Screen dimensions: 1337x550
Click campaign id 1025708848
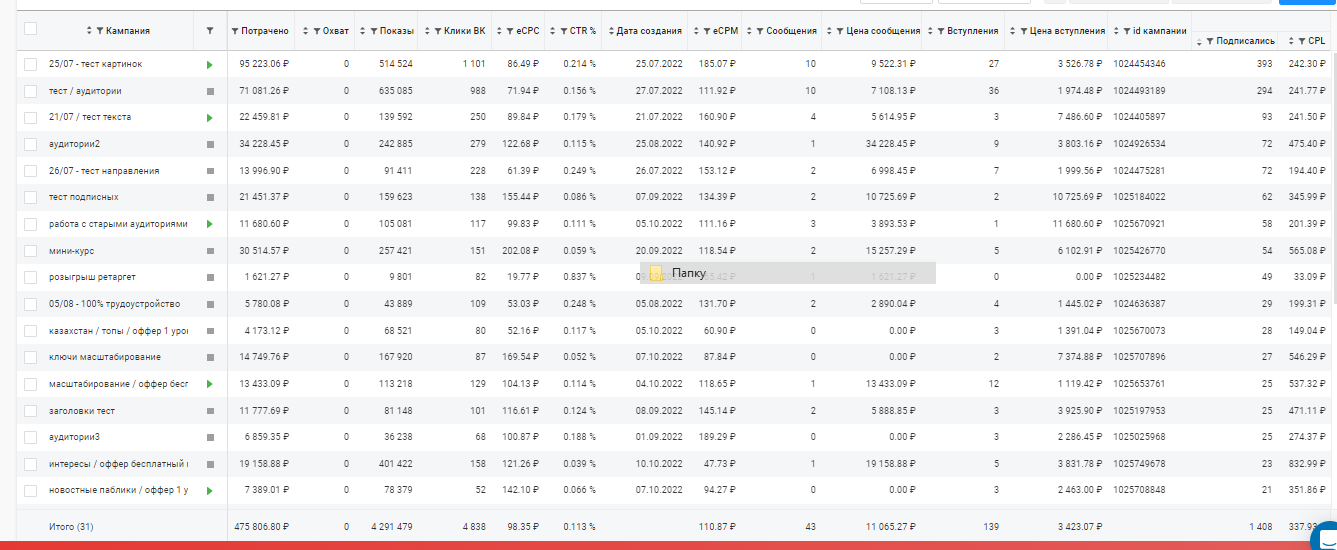pyautogui.click(x=1139, y=490)
